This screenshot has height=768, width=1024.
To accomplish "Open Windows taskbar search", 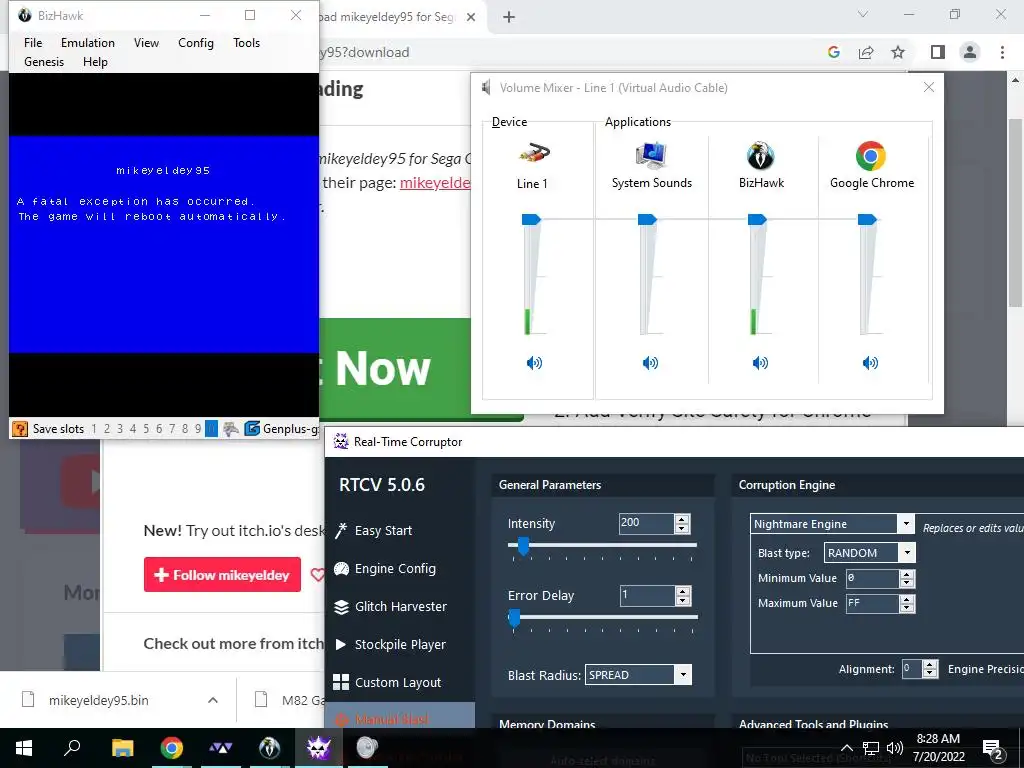I will [x=72, y=748].
